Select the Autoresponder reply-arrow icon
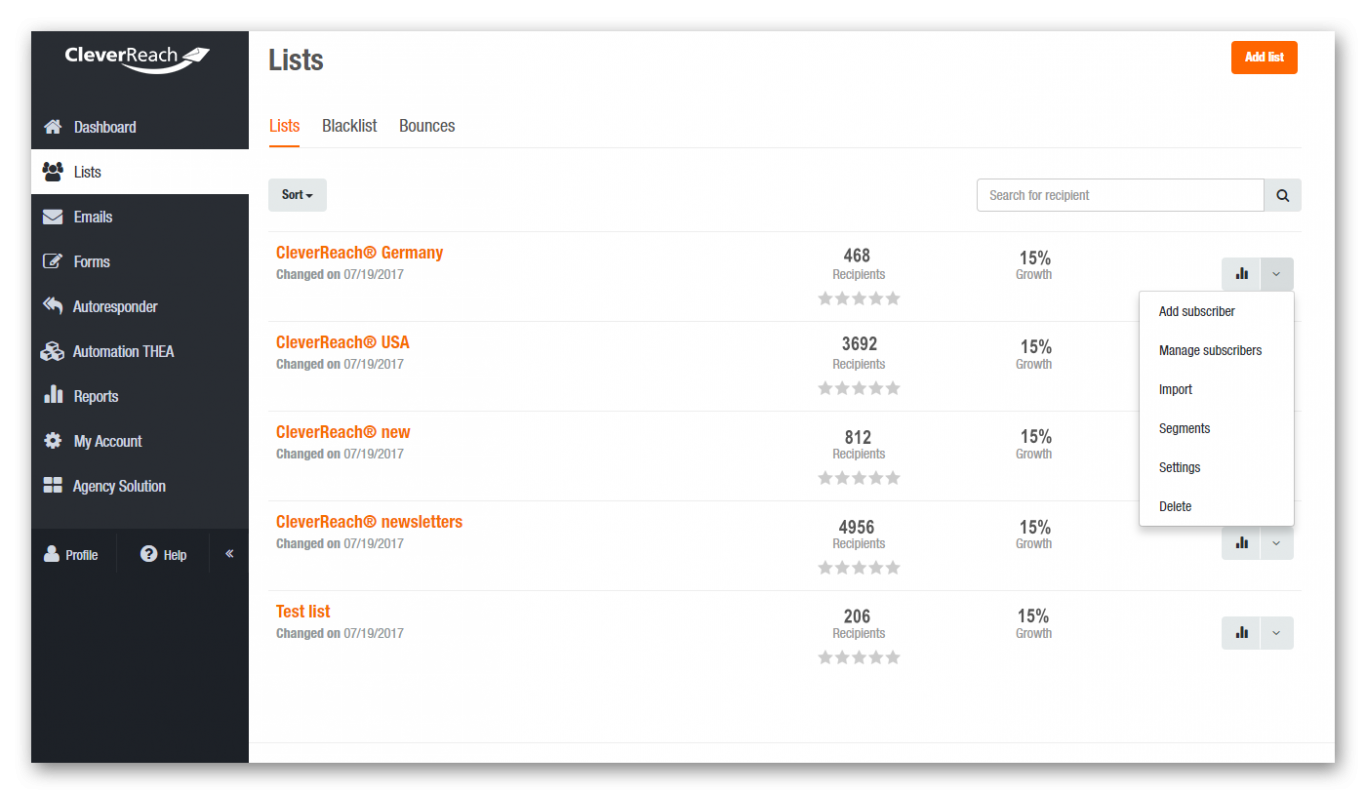 pos(53,306)
